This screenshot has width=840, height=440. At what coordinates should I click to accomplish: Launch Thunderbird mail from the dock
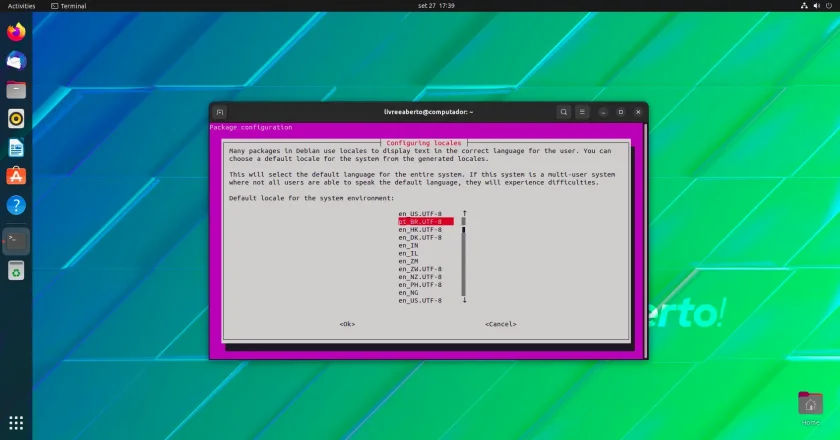point(16,61)
